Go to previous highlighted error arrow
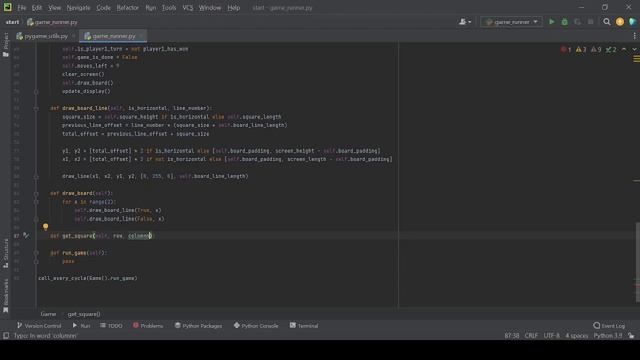 tap(624, 49)
